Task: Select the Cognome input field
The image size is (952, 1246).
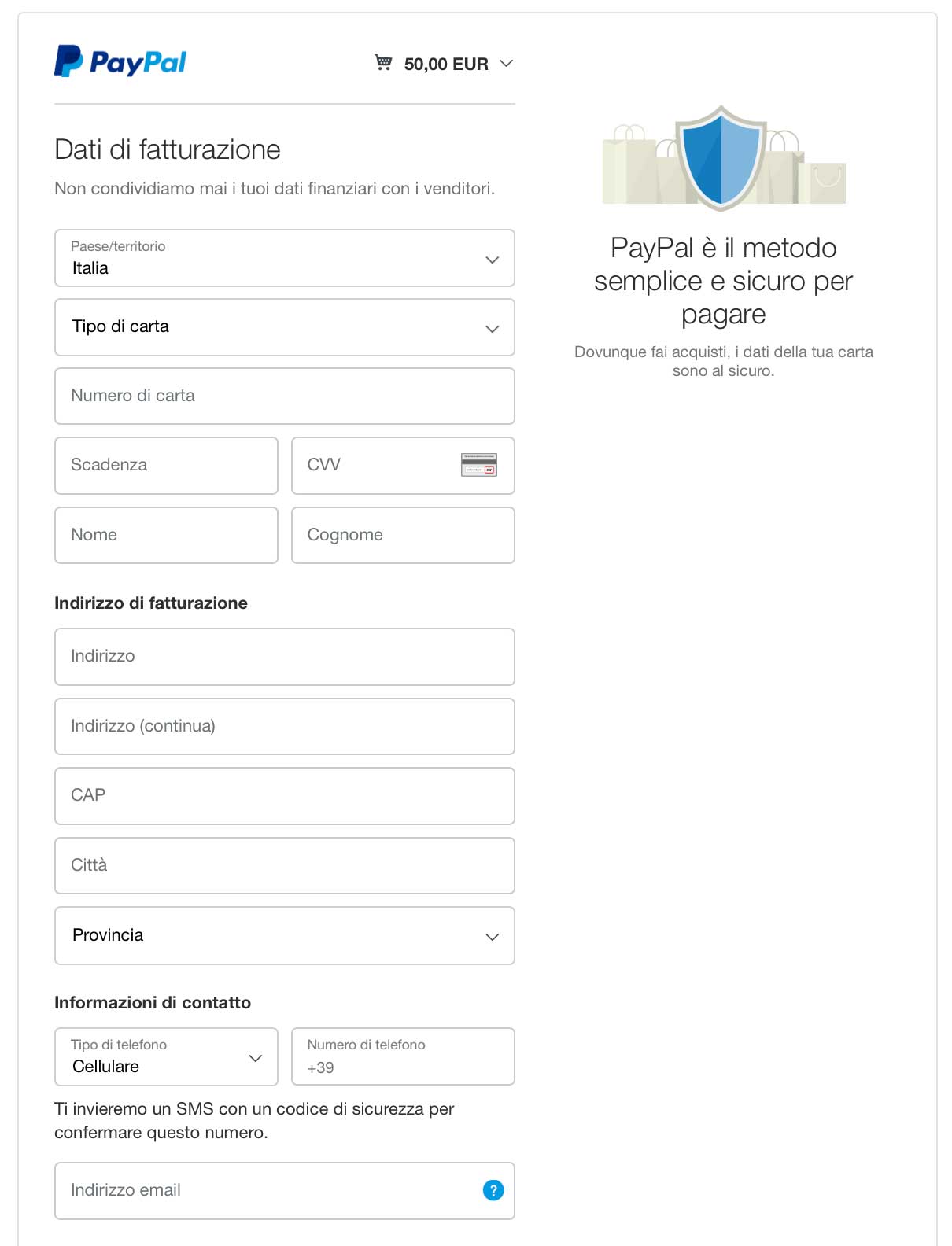Action: pyautogui.click(x=403, y=535)
